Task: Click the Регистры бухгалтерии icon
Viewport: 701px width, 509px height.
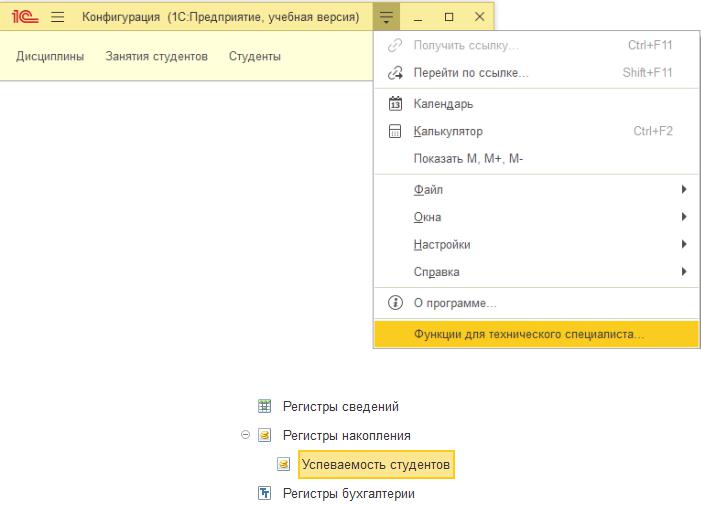Action: [265, 493]
